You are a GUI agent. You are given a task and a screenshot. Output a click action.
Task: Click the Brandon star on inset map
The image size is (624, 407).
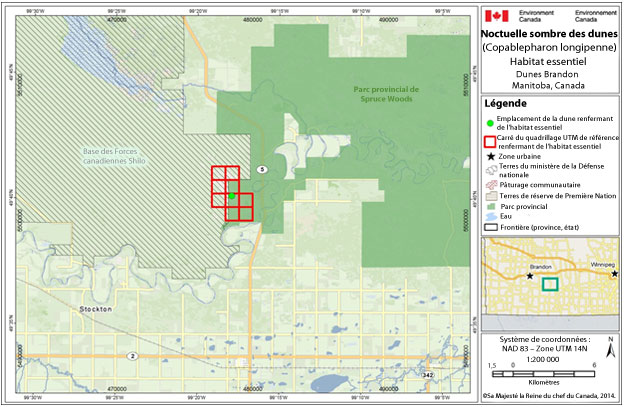pos(530,275)
